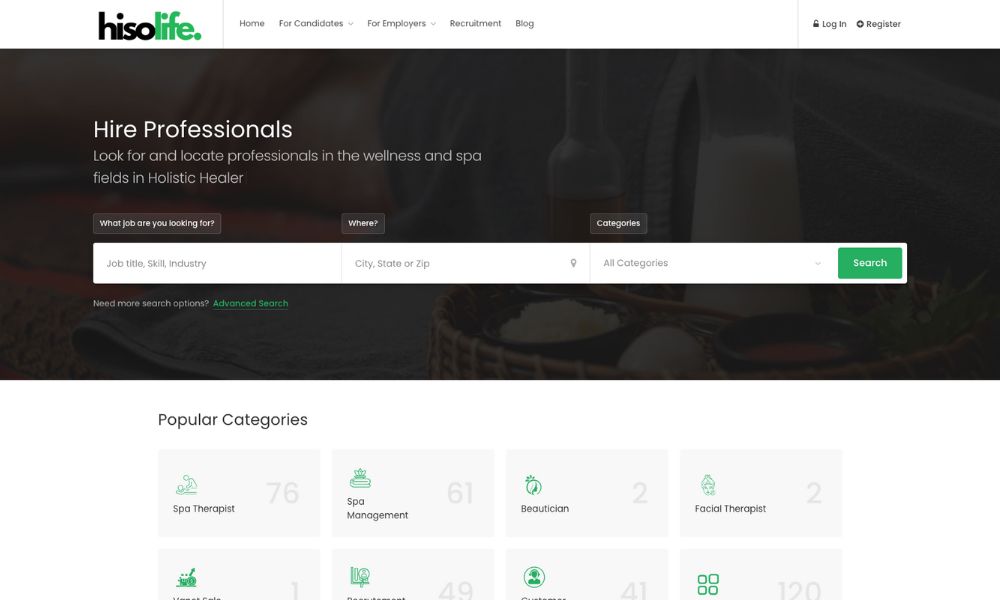The width and height of the screenshot is (1000, 600).
Task: Click the four-squares grid category icon
Action: tap(708, 584)
